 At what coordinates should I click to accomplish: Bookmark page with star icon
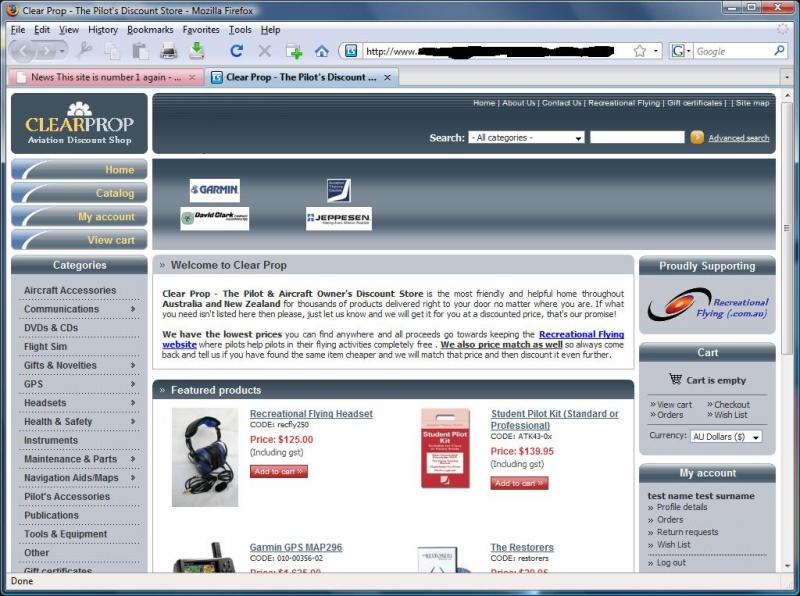click(x=639, y=51)
